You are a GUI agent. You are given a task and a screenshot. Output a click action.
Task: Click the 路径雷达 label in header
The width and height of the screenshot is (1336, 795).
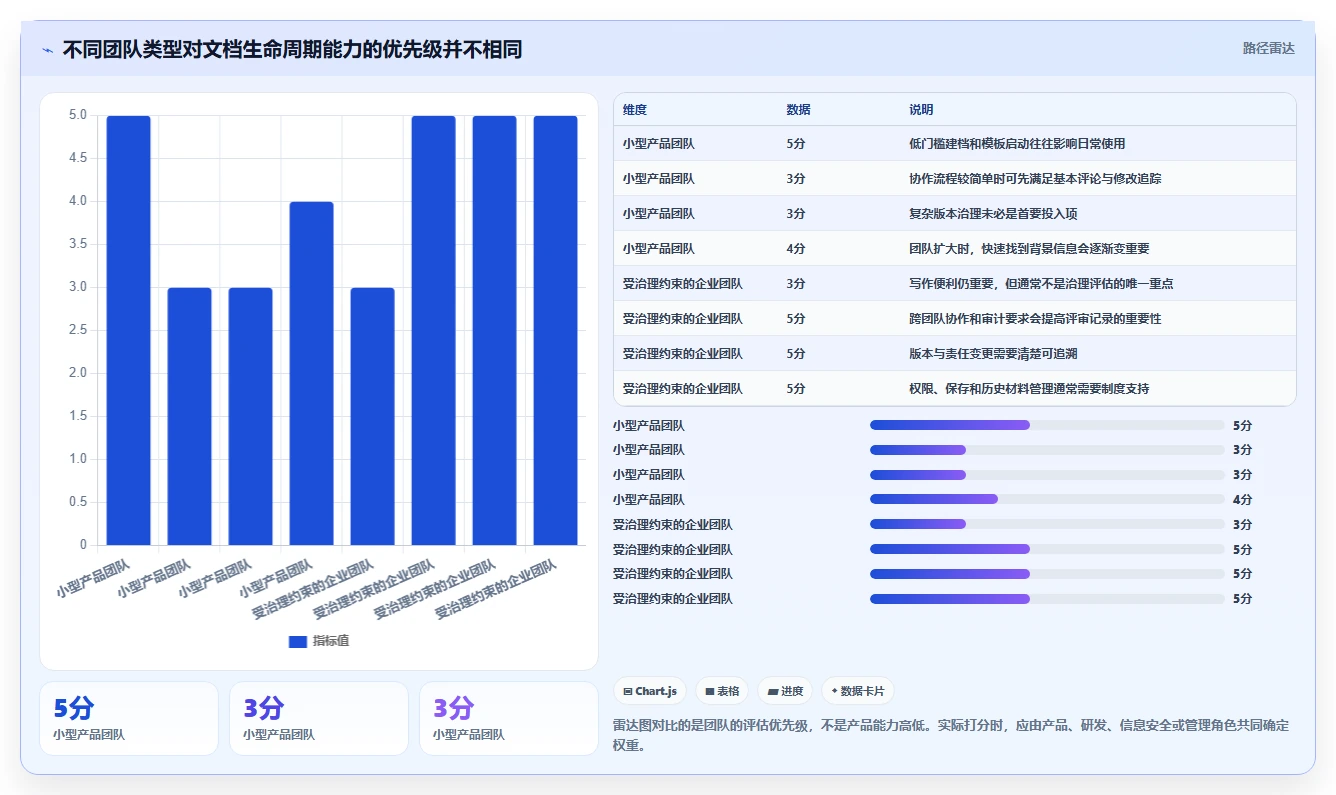pyautogui.click(x=1269, y=48)
